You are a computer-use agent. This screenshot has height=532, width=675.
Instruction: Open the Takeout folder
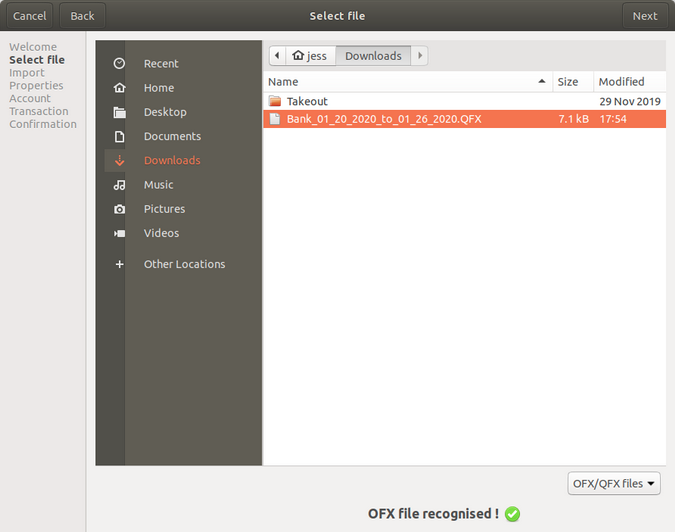[306, 101]
